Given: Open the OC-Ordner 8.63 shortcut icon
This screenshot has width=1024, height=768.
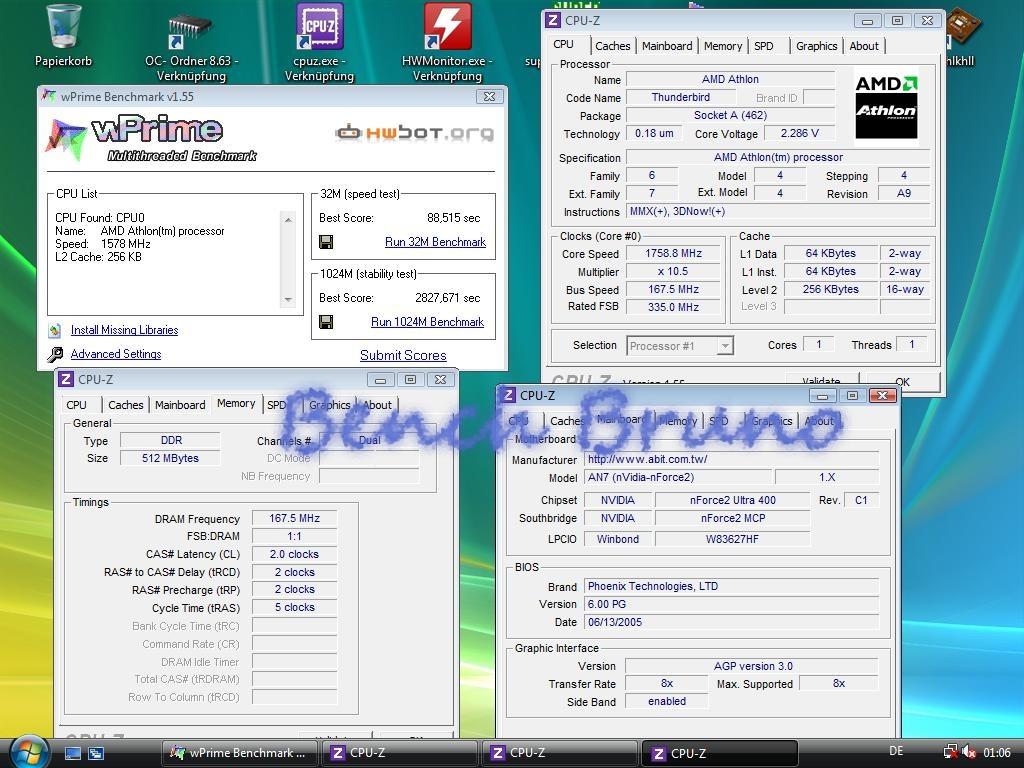Looking at the screenshot, I should point(189,31).
